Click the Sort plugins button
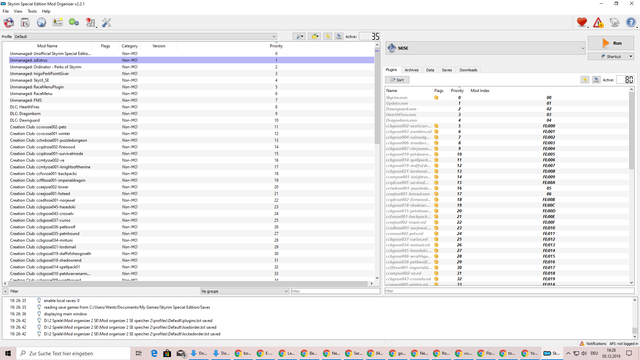Viewport: 640px width, 360px height. click(x=397, y=80)
